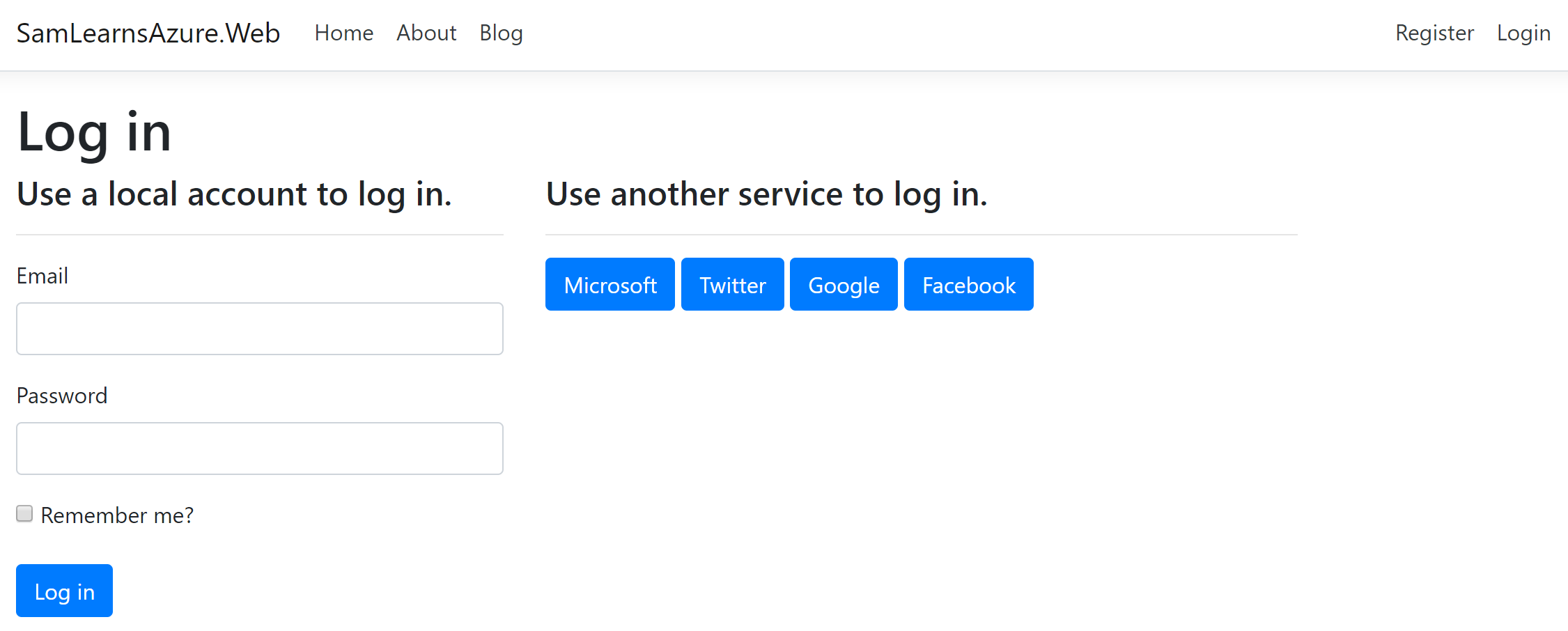Open the About page link
This screenshot has width=1568, height=631.
426,33
